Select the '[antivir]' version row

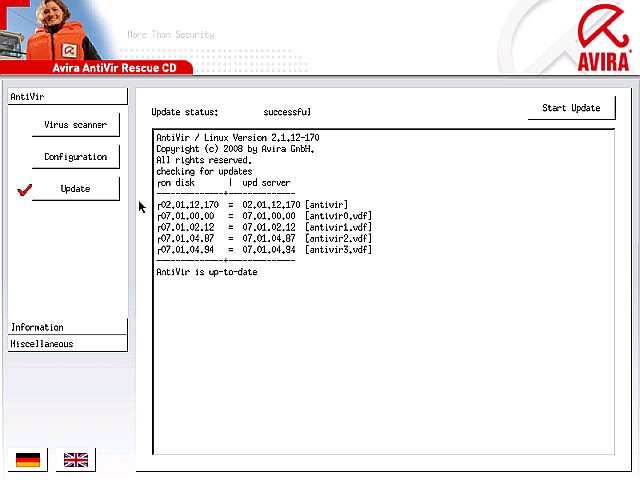click(x=252, y=205)
